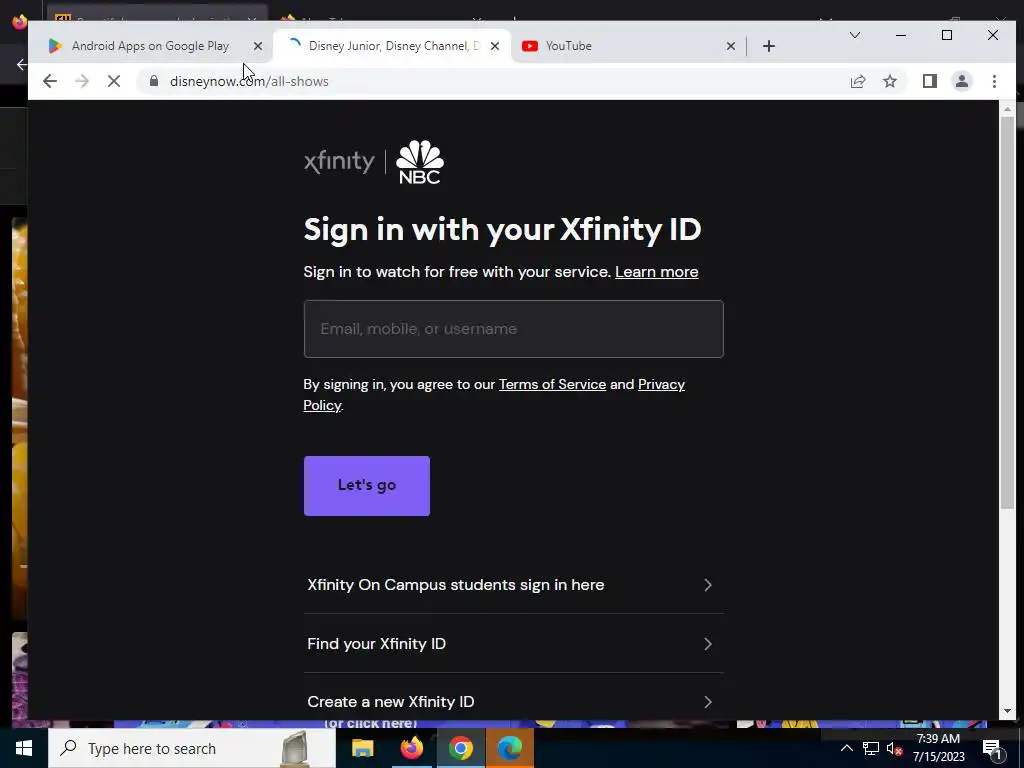
Task: Click the back arrow in the background Firefox window
Action: (22, 64)
